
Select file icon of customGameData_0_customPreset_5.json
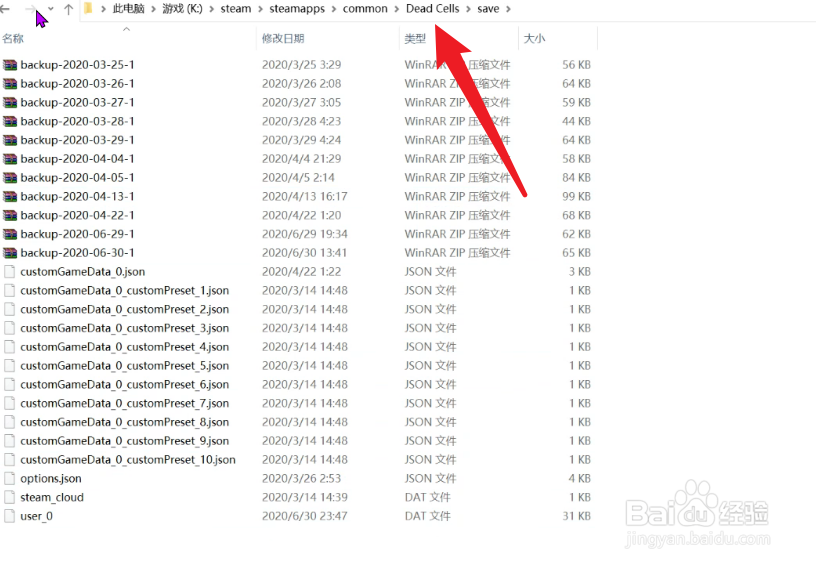click(9, 366)
